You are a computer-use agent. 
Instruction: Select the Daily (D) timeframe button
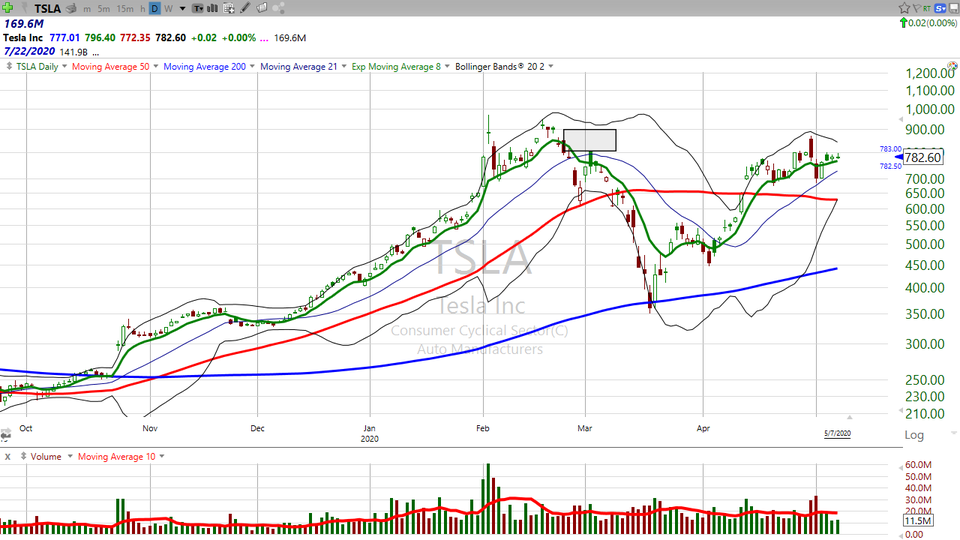(x=155, y=8)
